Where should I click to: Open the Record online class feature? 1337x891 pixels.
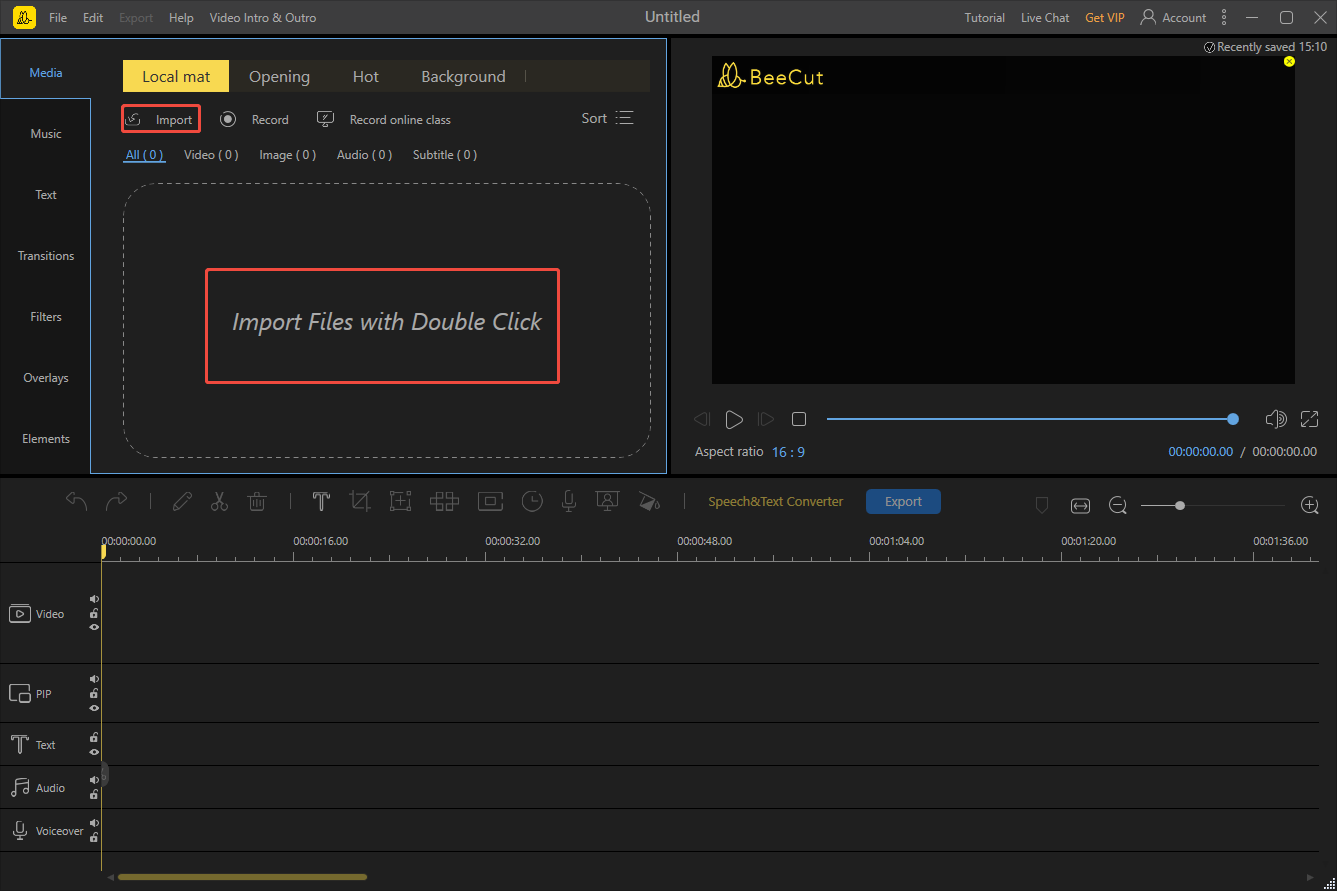399,118
